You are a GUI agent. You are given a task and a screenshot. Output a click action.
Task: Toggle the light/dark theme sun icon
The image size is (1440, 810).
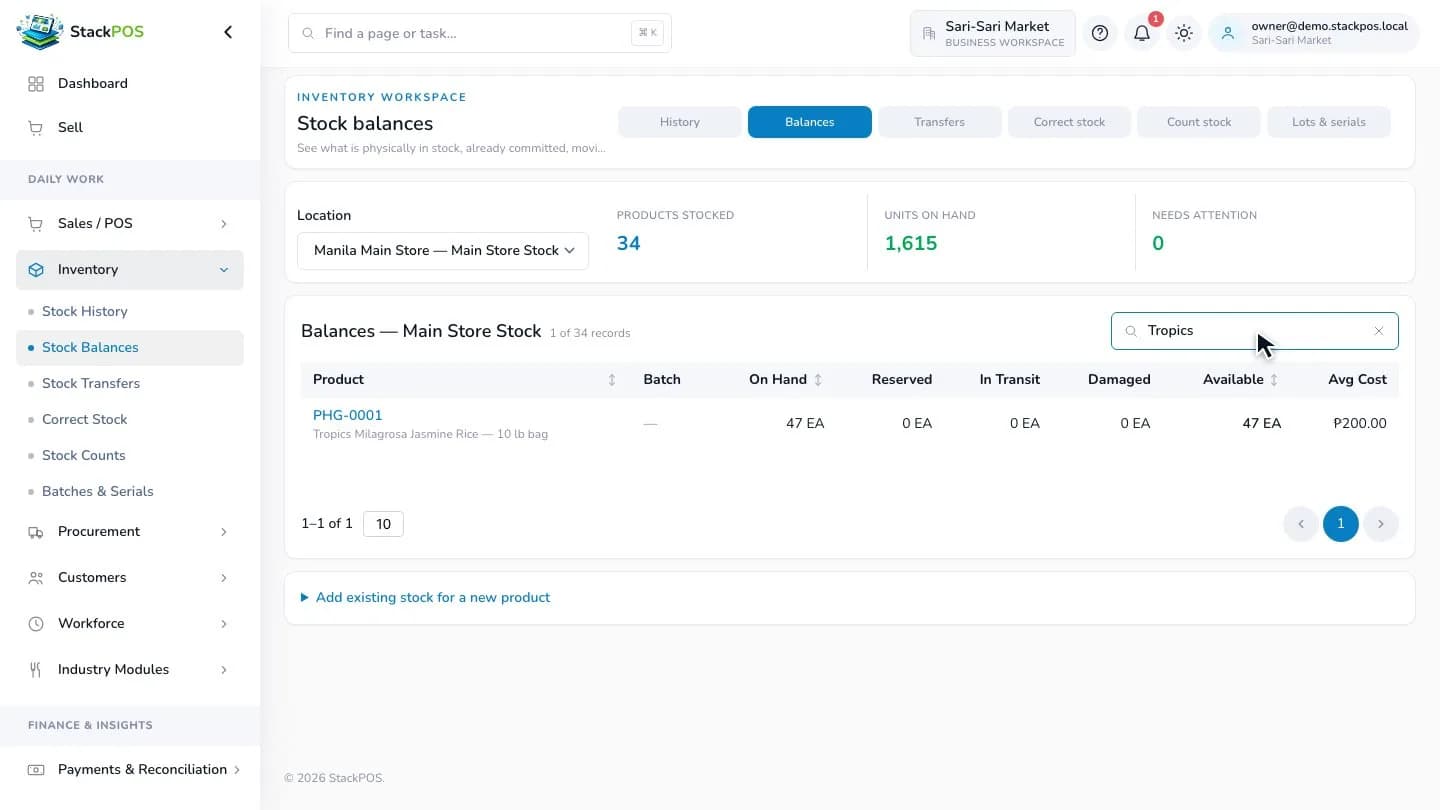point(1184,33)
